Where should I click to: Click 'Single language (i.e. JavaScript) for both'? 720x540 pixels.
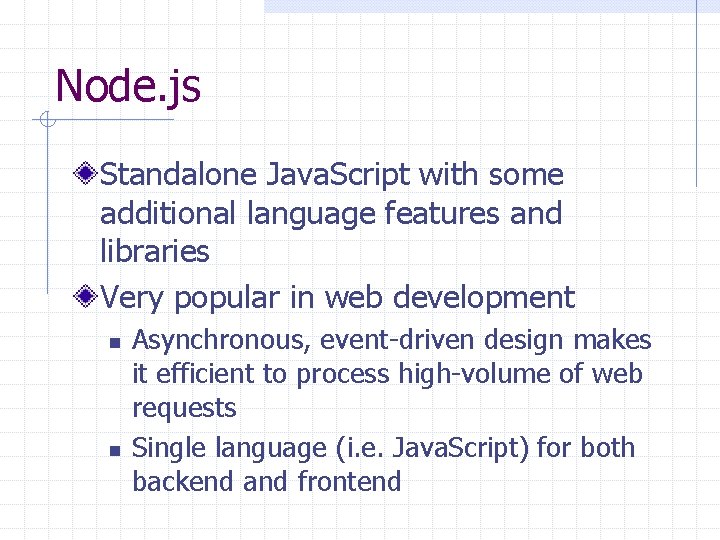click(x=384, y=449)
